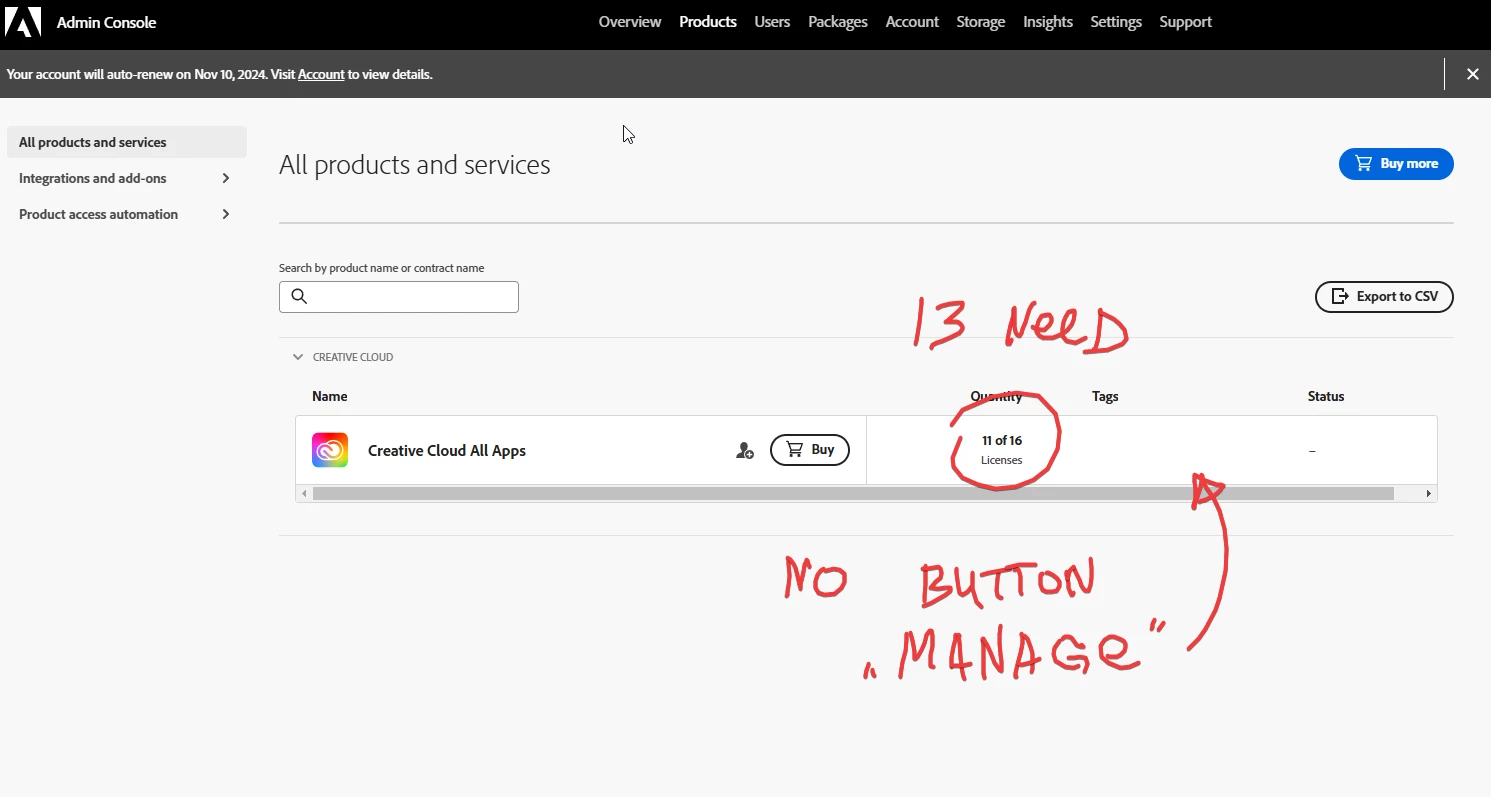The image size is (1491, 797).
Task: Open the Overview tab
Action: point(630,22)
